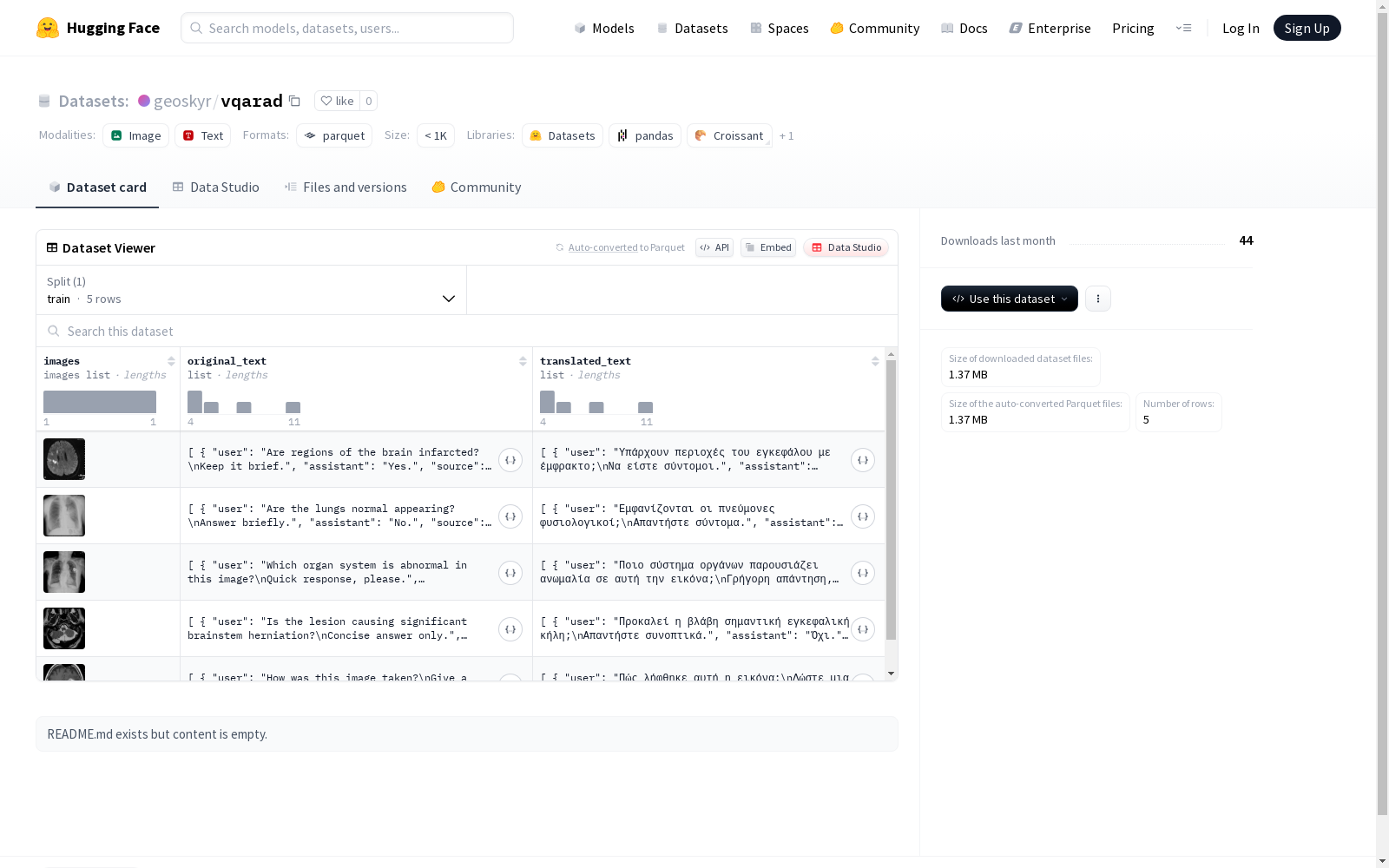Sort by the images column
Screen dimensions: 1389x868
pos(171,361)
